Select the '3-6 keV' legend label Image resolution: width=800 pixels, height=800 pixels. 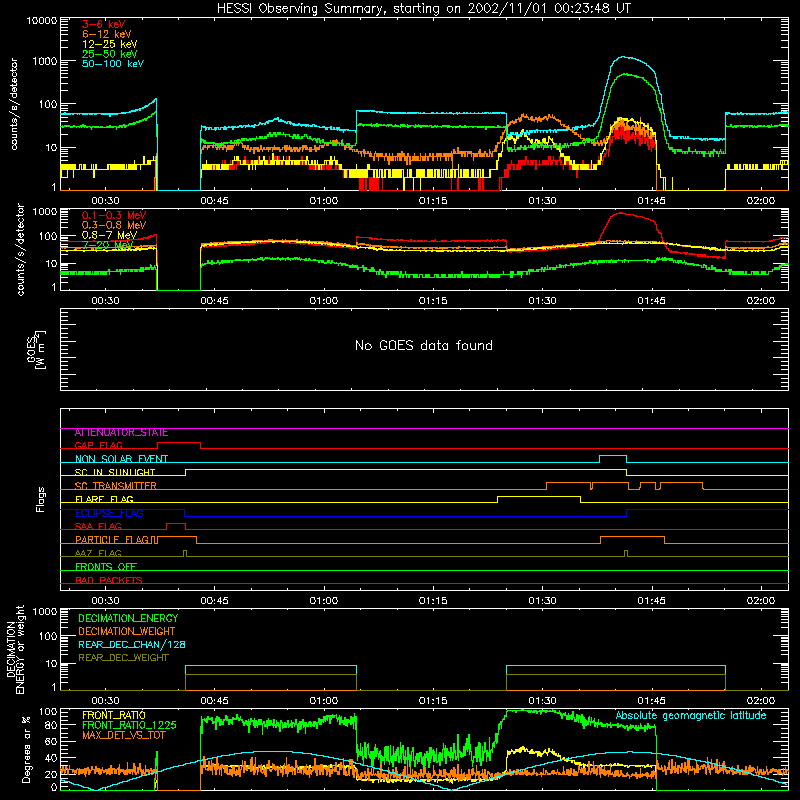(x=104, y=24)
